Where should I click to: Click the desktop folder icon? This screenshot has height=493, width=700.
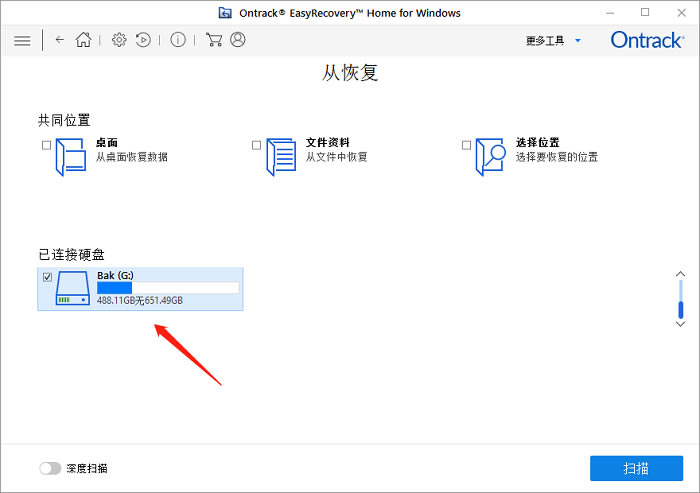tap(71, 157)
